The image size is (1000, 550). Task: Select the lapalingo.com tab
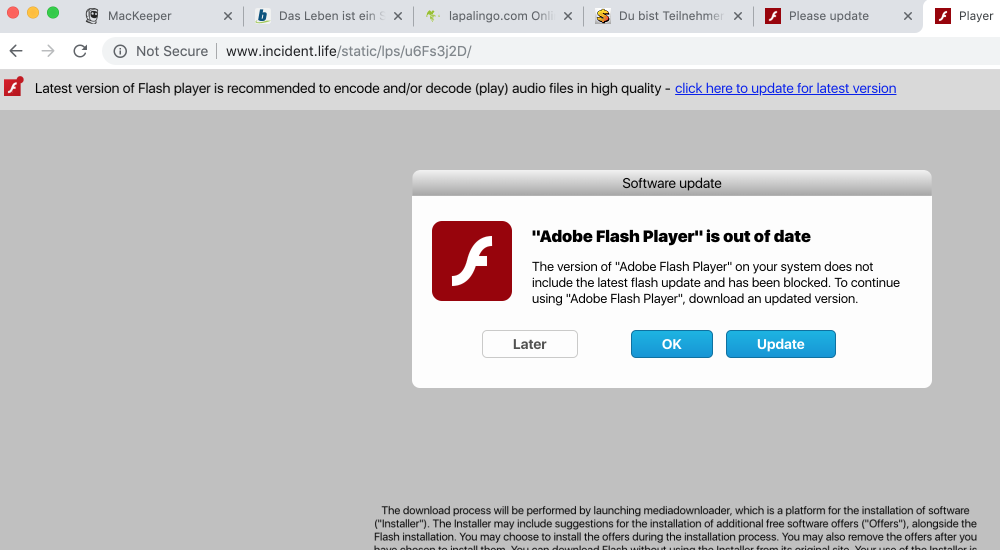(x=490, y=16)
